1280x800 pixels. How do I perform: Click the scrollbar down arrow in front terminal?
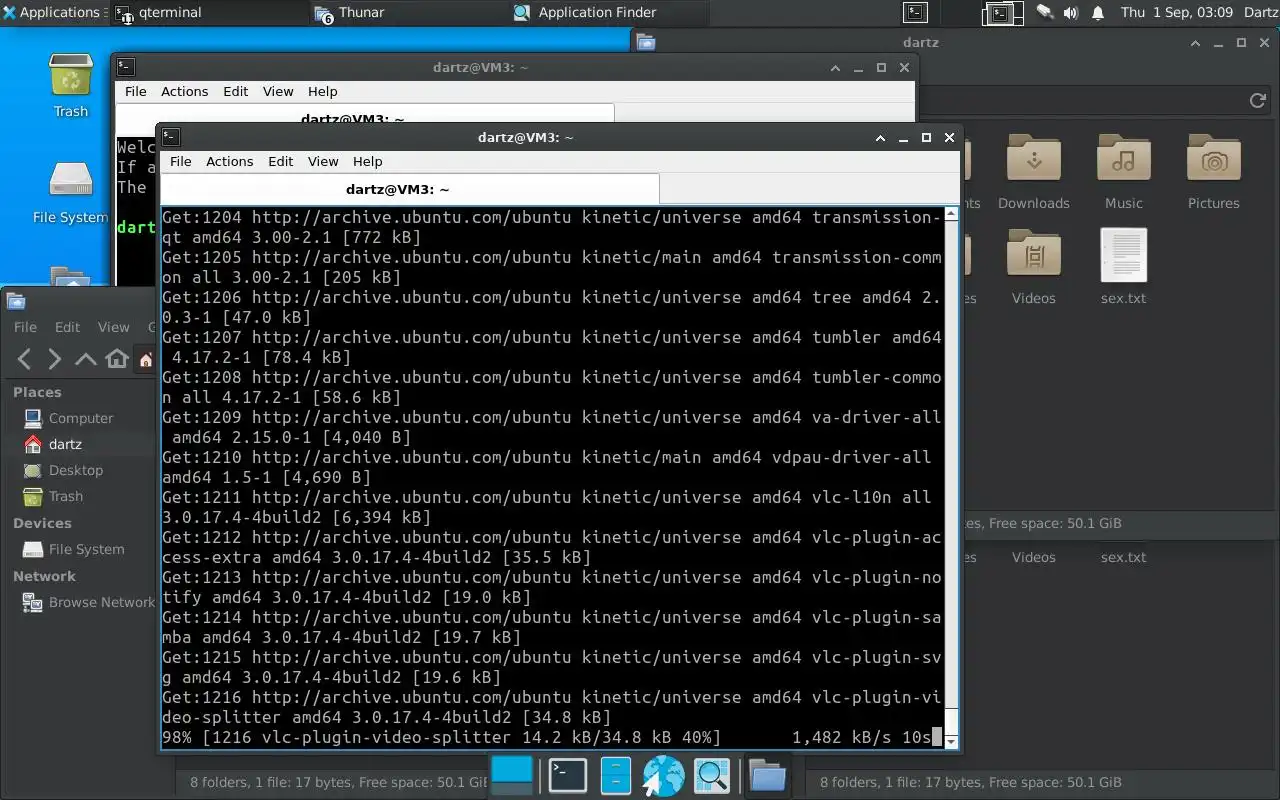(x=951, y=741)
